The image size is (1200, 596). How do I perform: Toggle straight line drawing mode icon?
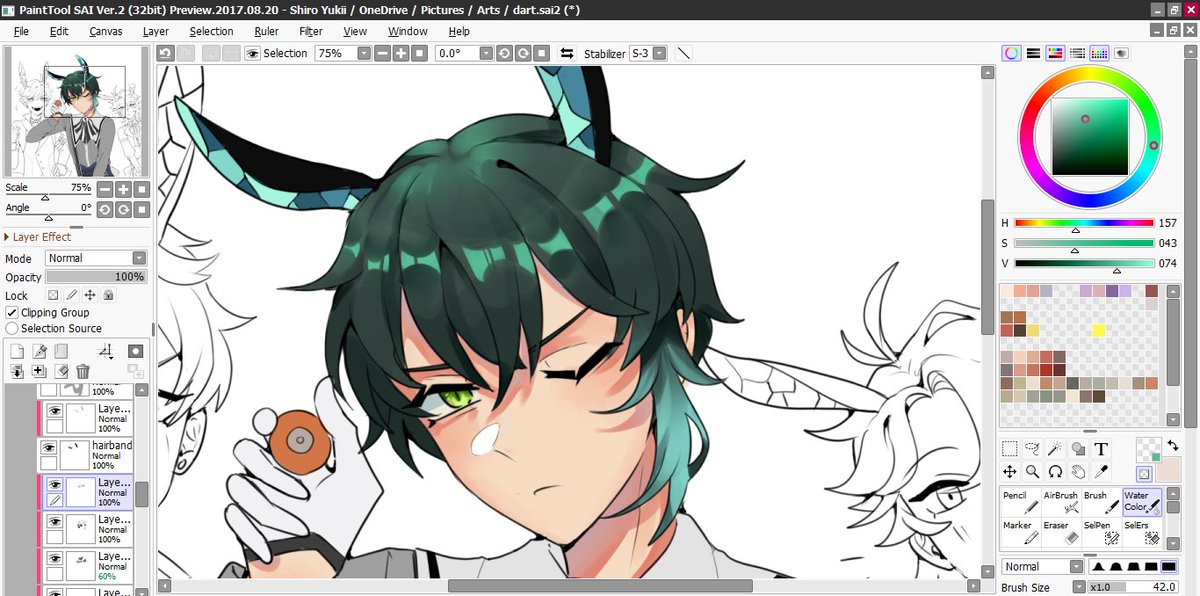(x=684, y=53)
